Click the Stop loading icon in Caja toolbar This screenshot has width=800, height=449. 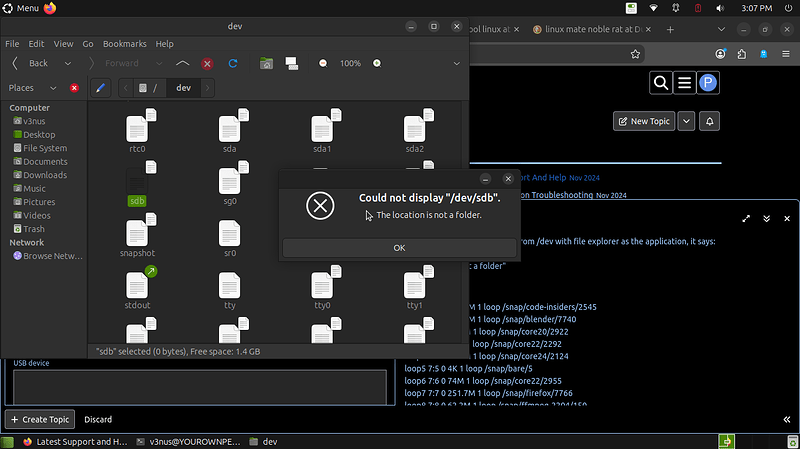pyautogui.click(x=207, y=64)
